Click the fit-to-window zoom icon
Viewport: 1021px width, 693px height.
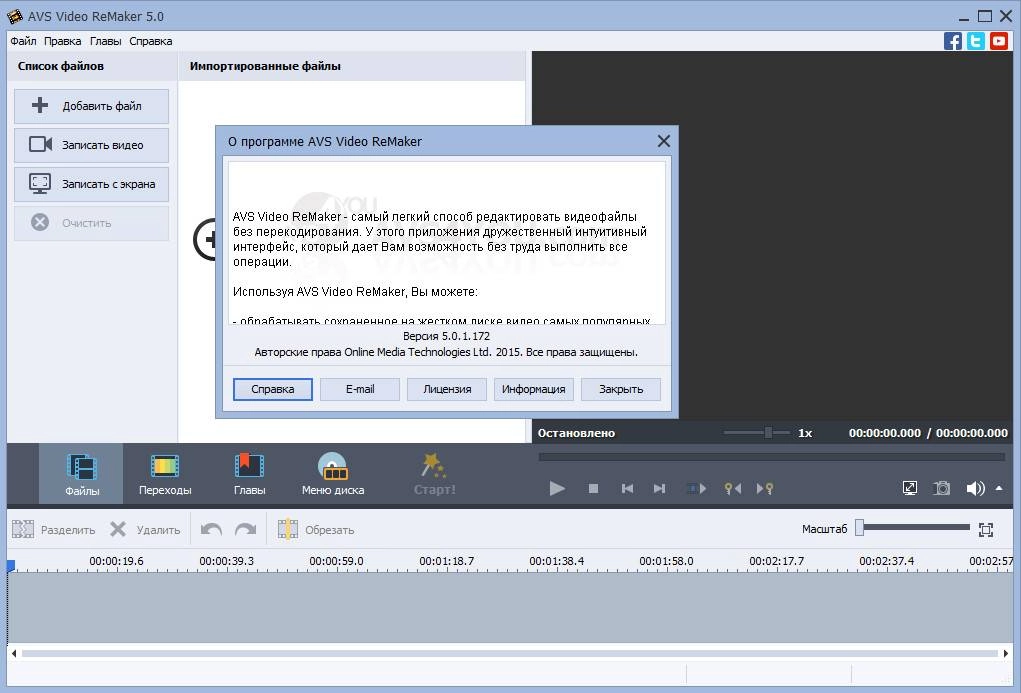(986, 530)
